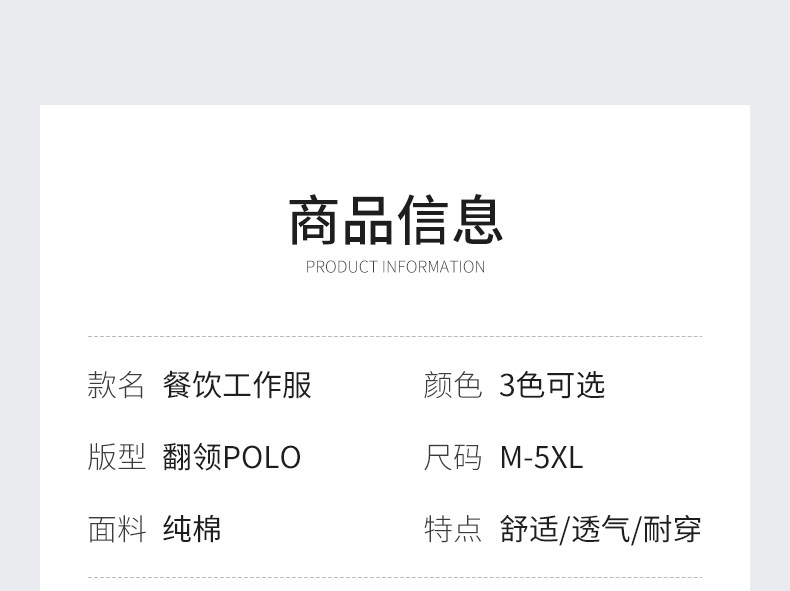Click the 3色可选 color value
This screenshot has width=790, height=591.
(552, 385)
